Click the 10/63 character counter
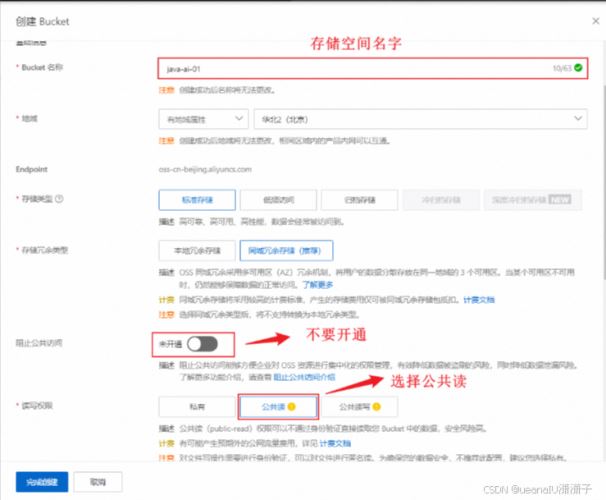Screen dimensions: 606x500 tap(562, 68)
